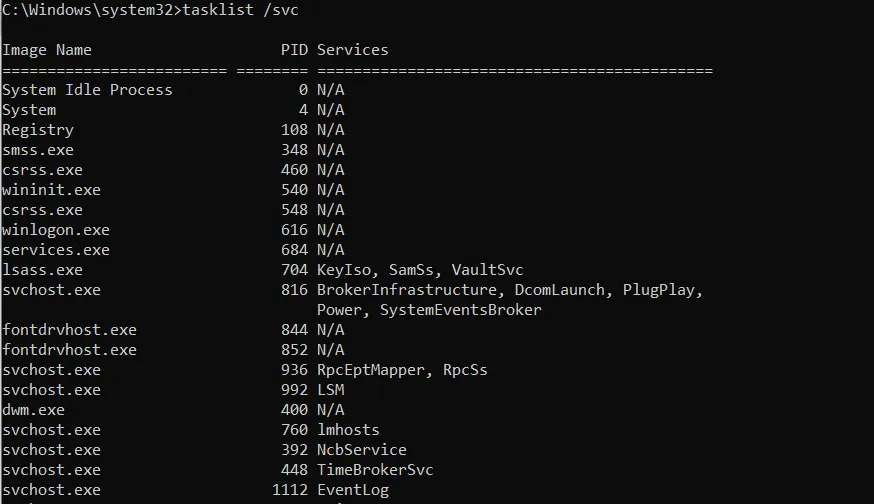Click the System Idle Process entry
The width and height of the screenshot is (874, 504).
click(88, 90)
